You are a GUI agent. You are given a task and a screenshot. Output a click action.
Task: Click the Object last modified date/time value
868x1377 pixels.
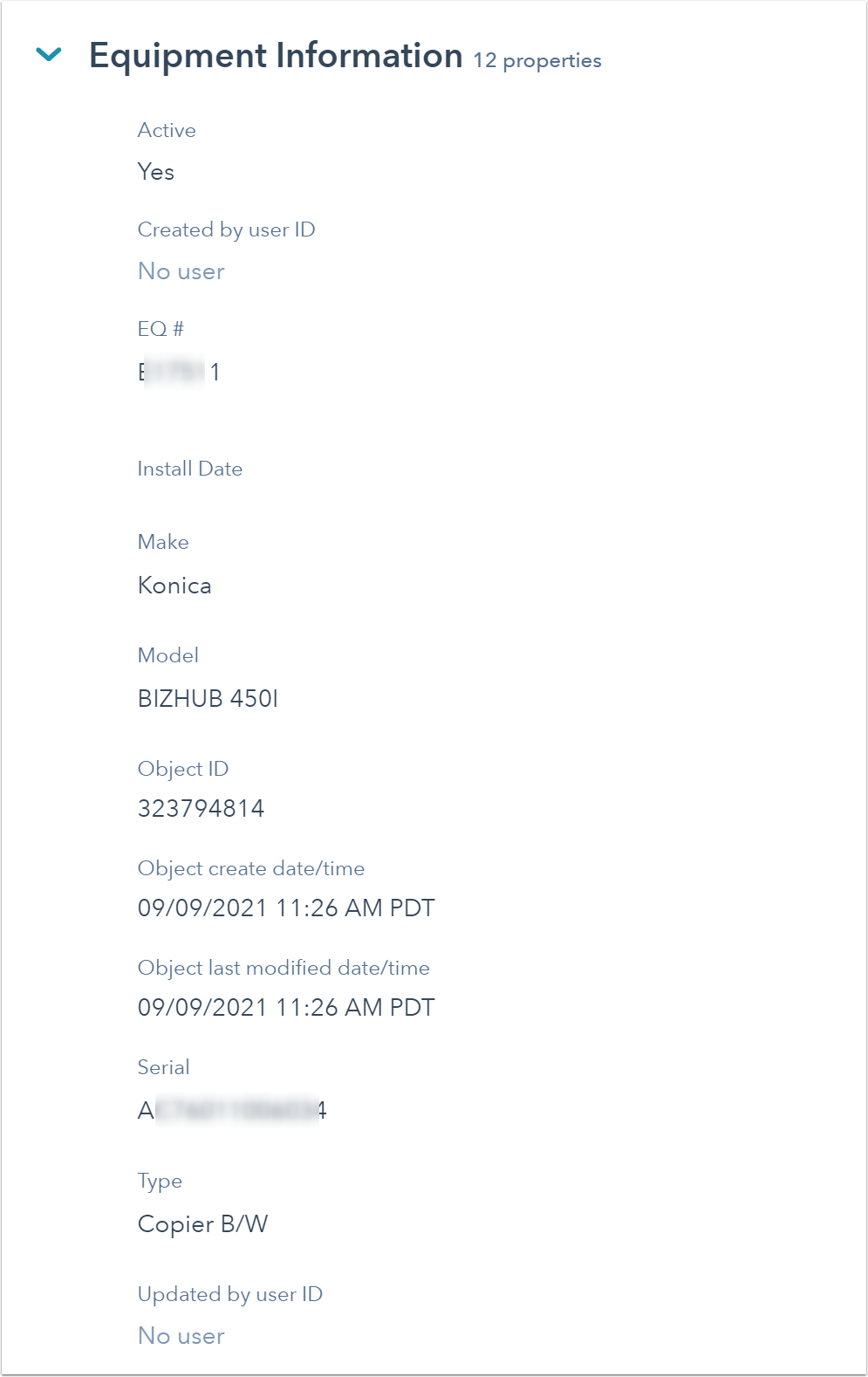[286, 1008]
